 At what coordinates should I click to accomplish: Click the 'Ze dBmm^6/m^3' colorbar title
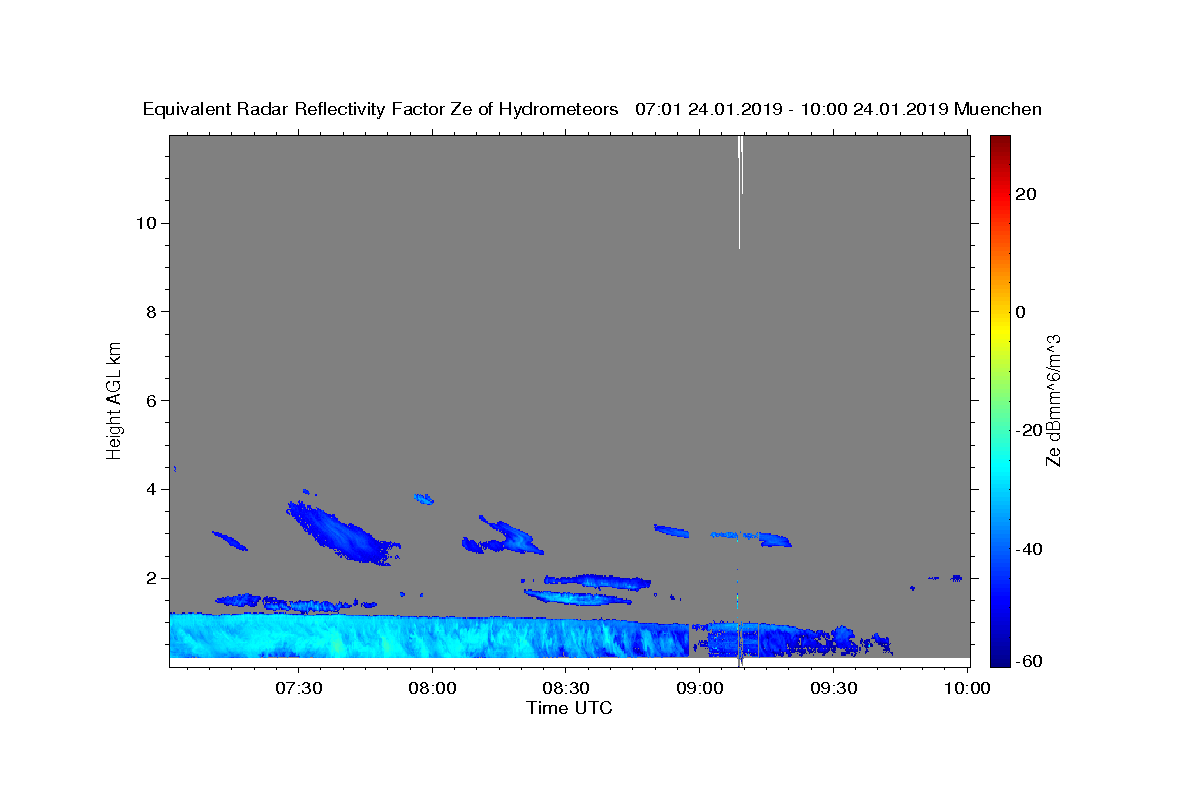tap(1053, 400)
